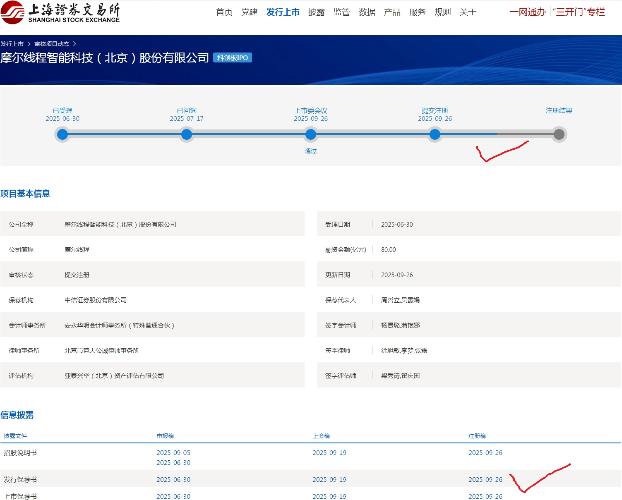Open the 产品 navigation menu item
Screen dimensions: 622x500
(x=392, y=12)
